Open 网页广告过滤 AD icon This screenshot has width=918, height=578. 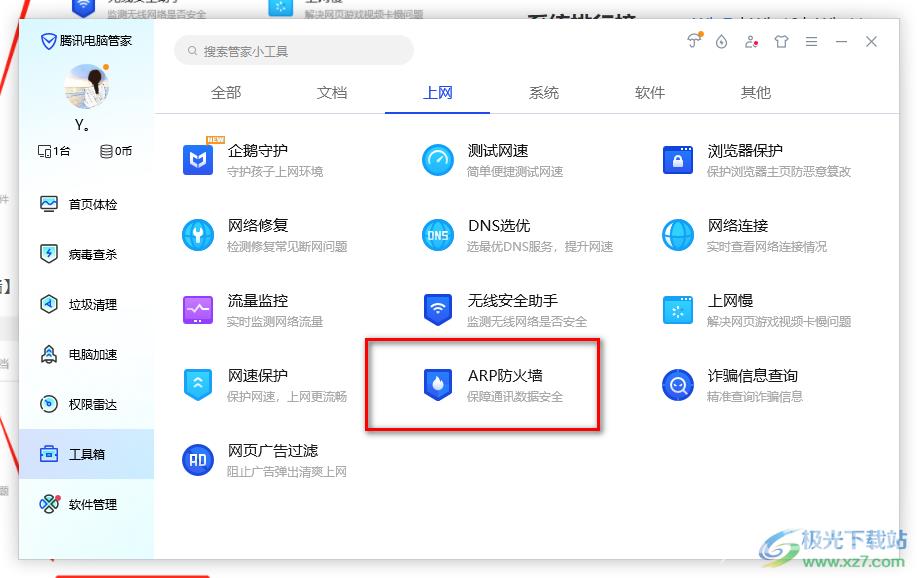pos(198,460)
